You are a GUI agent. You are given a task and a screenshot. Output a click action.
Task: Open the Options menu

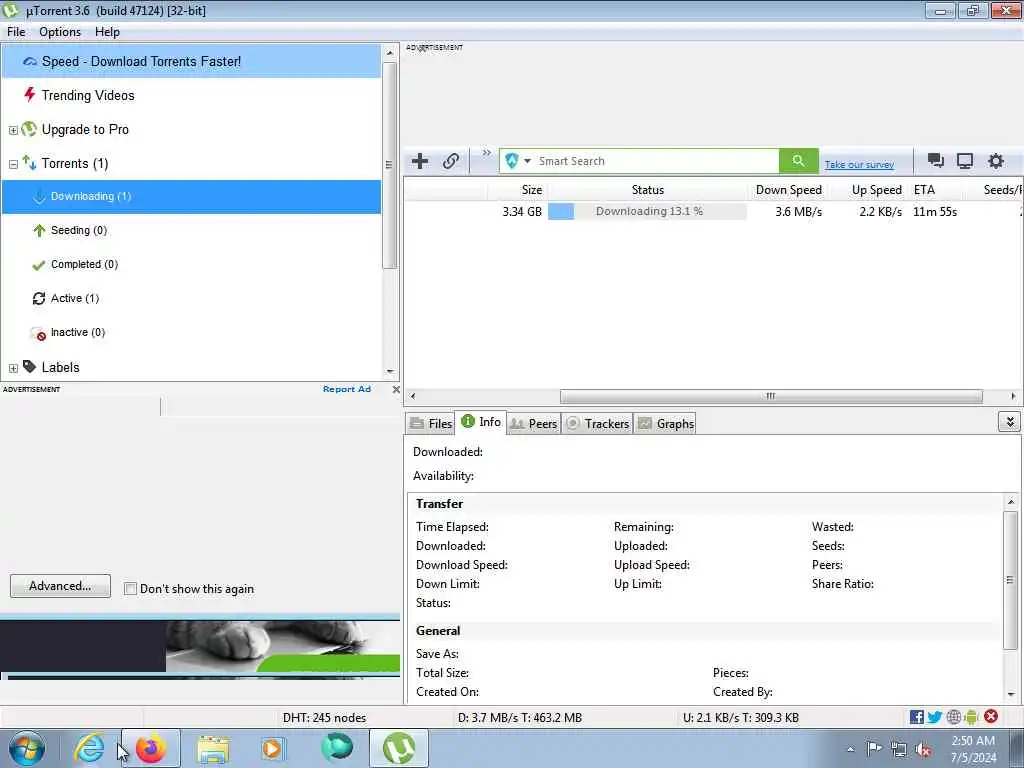point(60,32)
